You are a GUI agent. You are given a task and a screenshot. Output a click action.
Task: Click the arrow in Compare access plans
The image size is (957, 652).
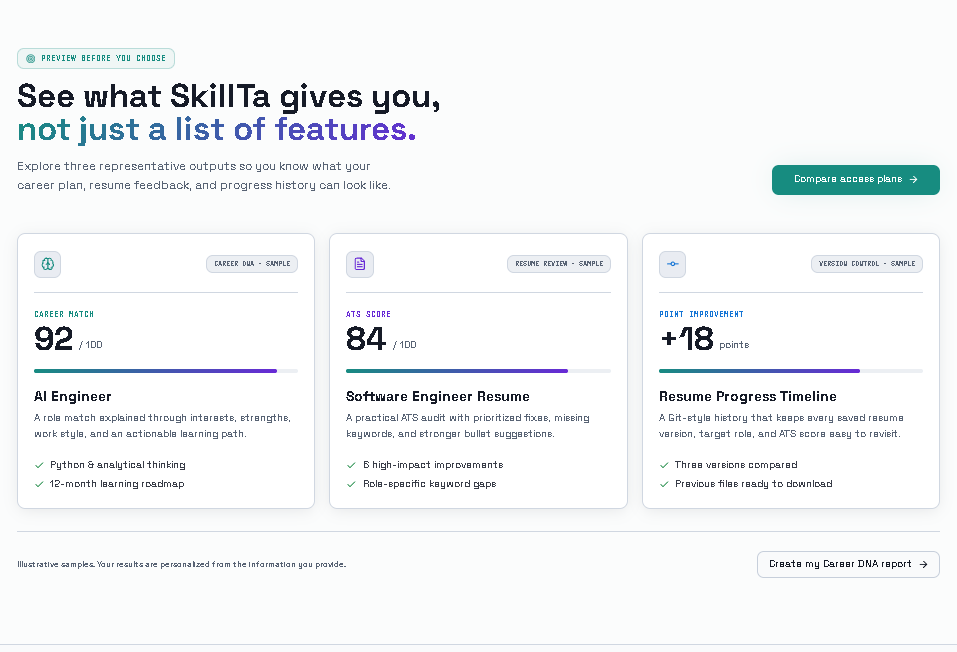(914, 179)
